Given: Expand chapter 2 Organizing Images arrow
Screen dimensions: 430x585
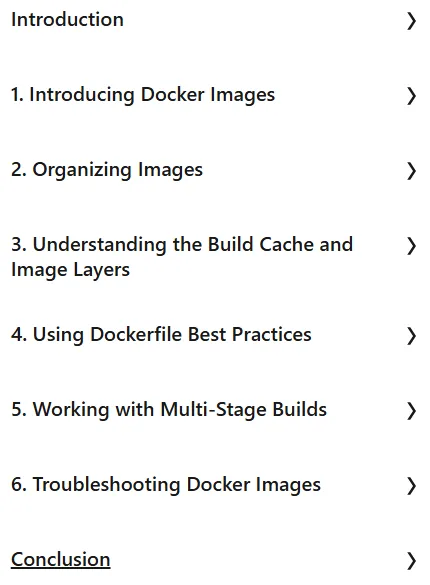Looking at the screenshot, I should (x=411, y=171).
